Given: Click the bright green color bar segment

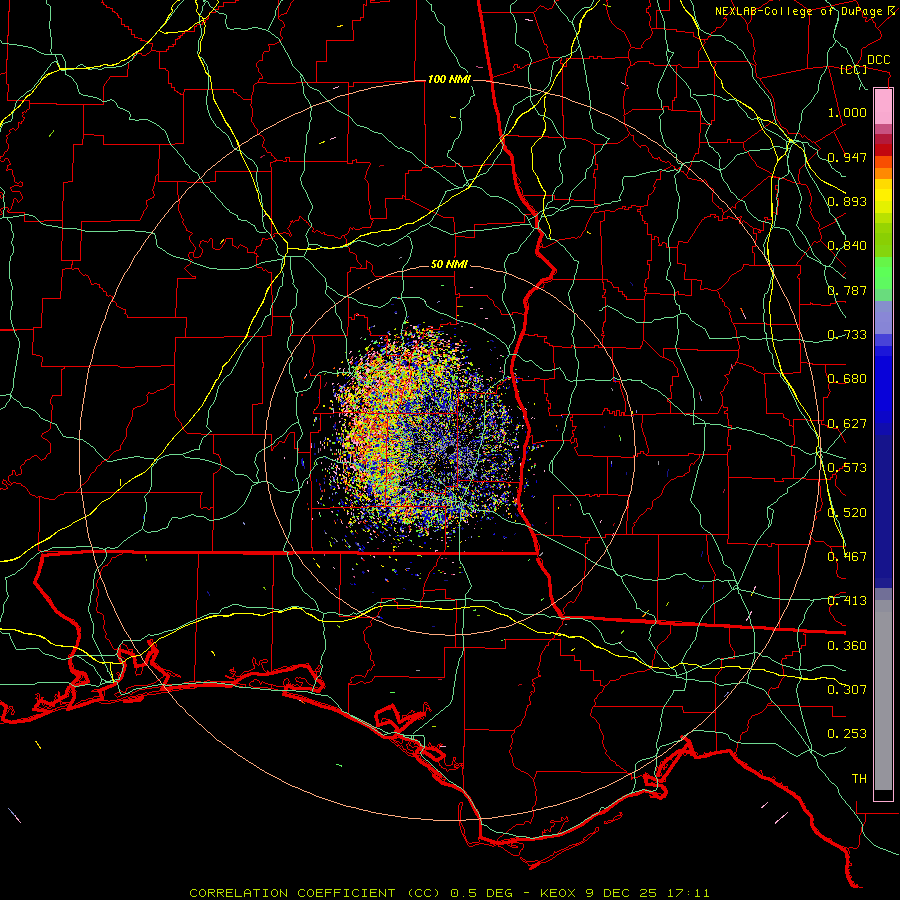Looking at the screenshot, I should pos(883,273).
